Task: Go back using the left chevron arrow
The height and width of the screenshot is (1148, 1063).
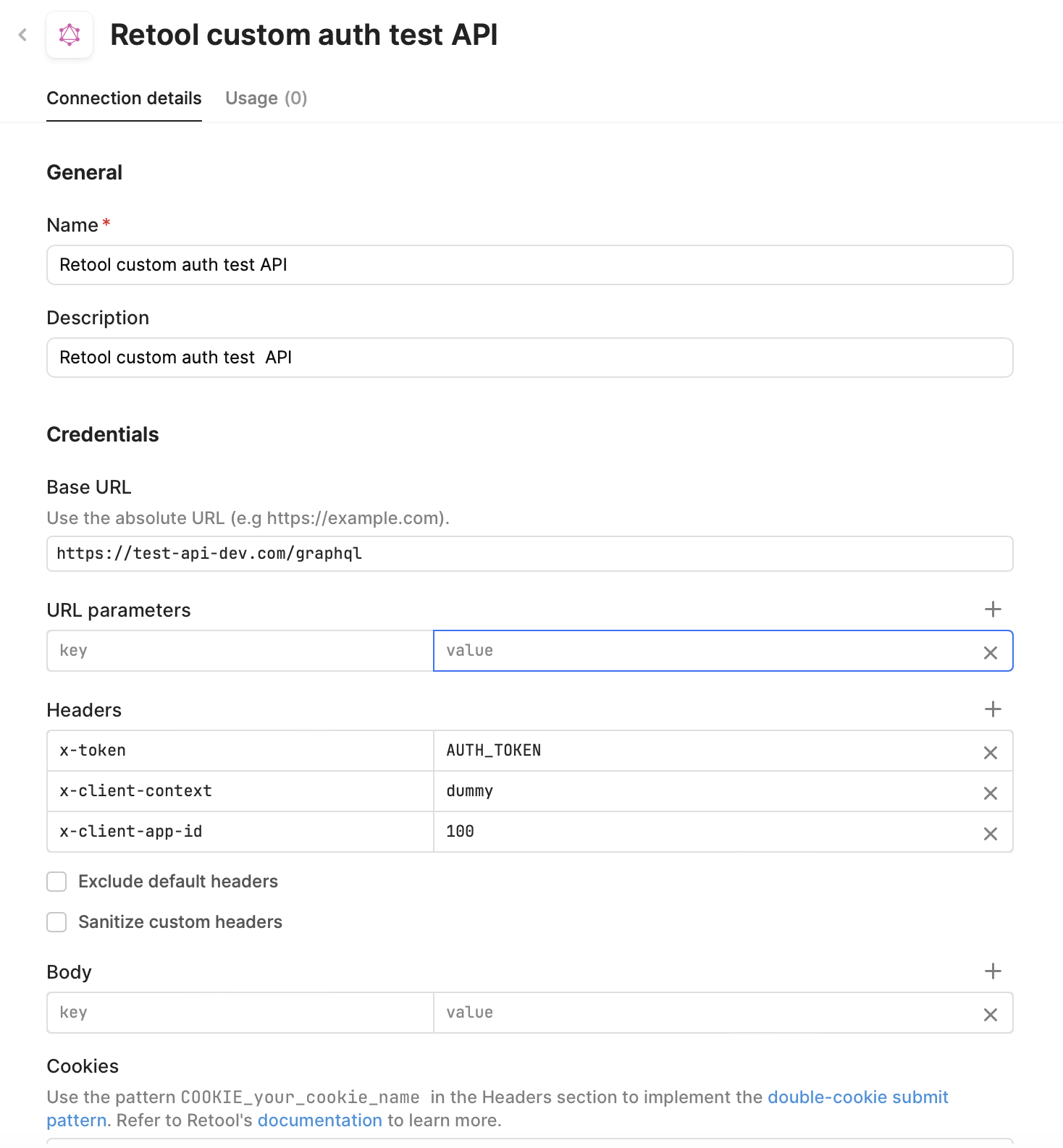Action: tap(23, 35)
